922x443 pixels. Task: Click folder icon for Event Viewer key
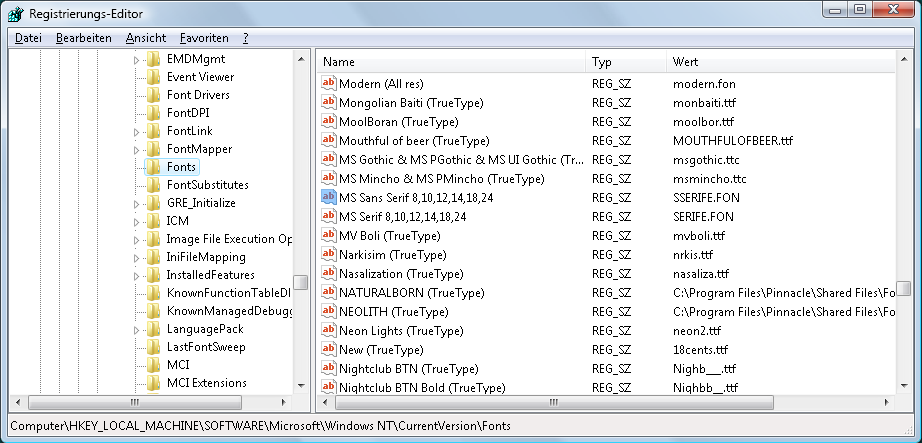[153, 77]
